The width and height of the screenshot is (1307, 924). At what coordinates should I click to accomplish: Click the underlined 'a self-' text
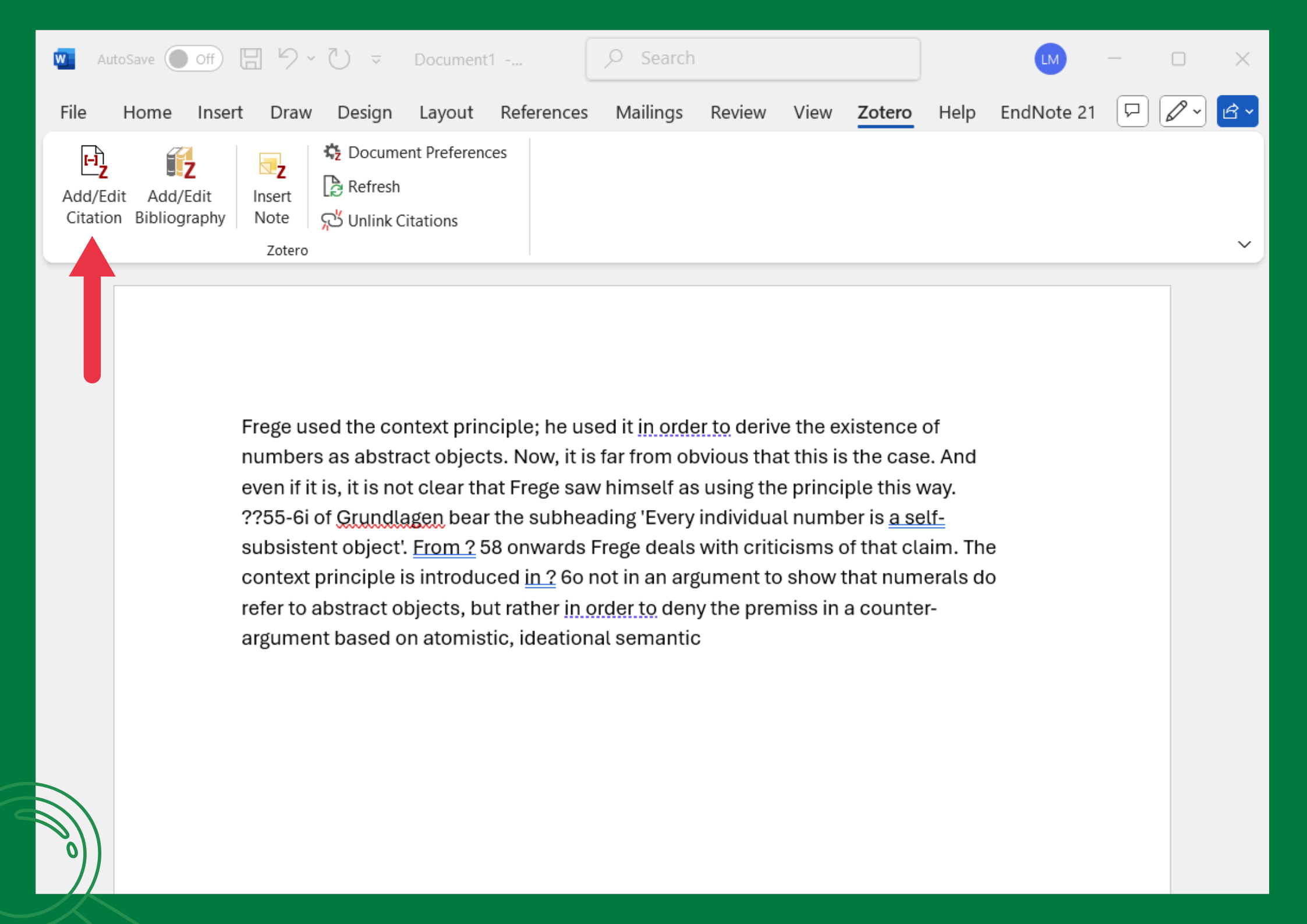pos(916,517)
